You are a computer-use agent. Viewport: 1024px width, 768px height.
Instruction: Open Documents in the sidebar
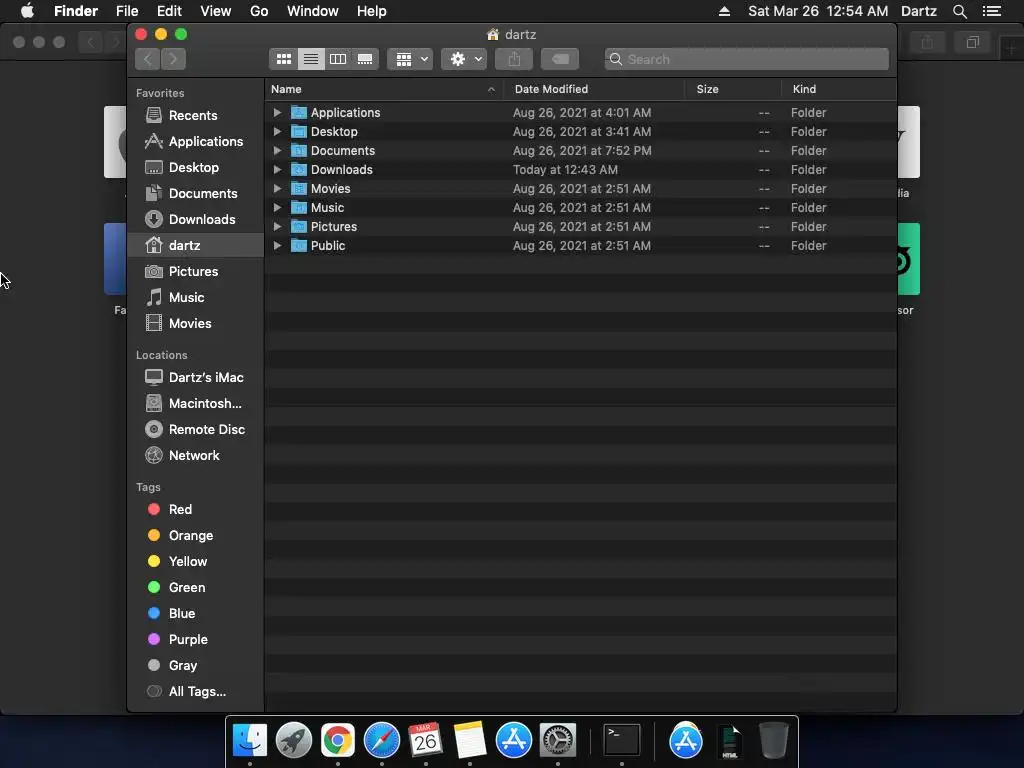point(195,193)
